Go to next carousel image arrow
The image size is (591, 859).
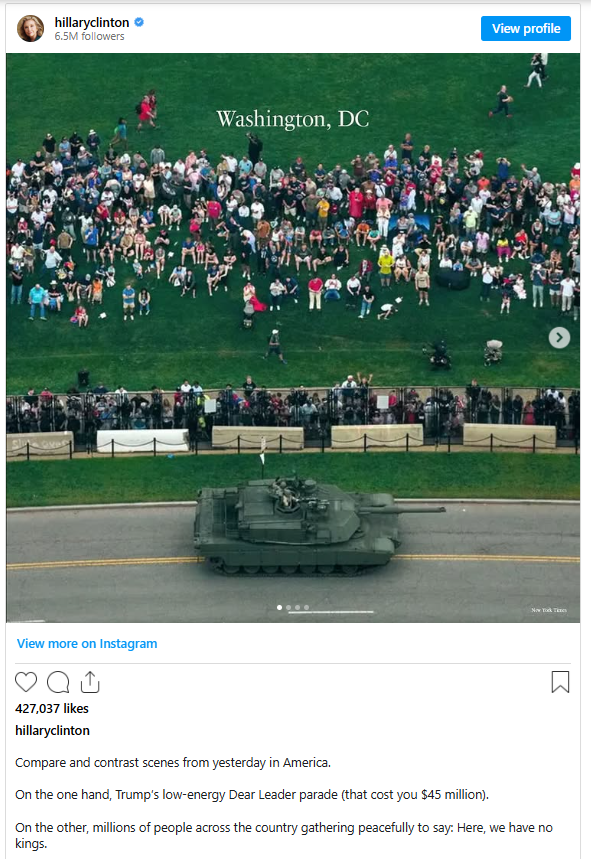559,337
